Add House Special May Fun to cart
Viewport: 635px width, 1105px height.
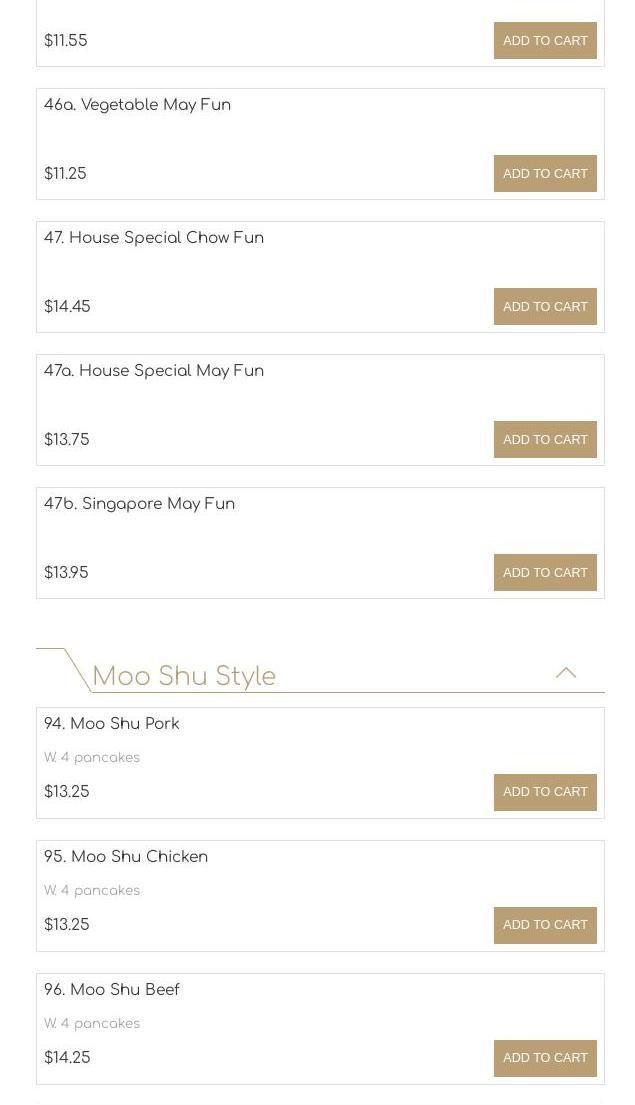click(545, 440)
